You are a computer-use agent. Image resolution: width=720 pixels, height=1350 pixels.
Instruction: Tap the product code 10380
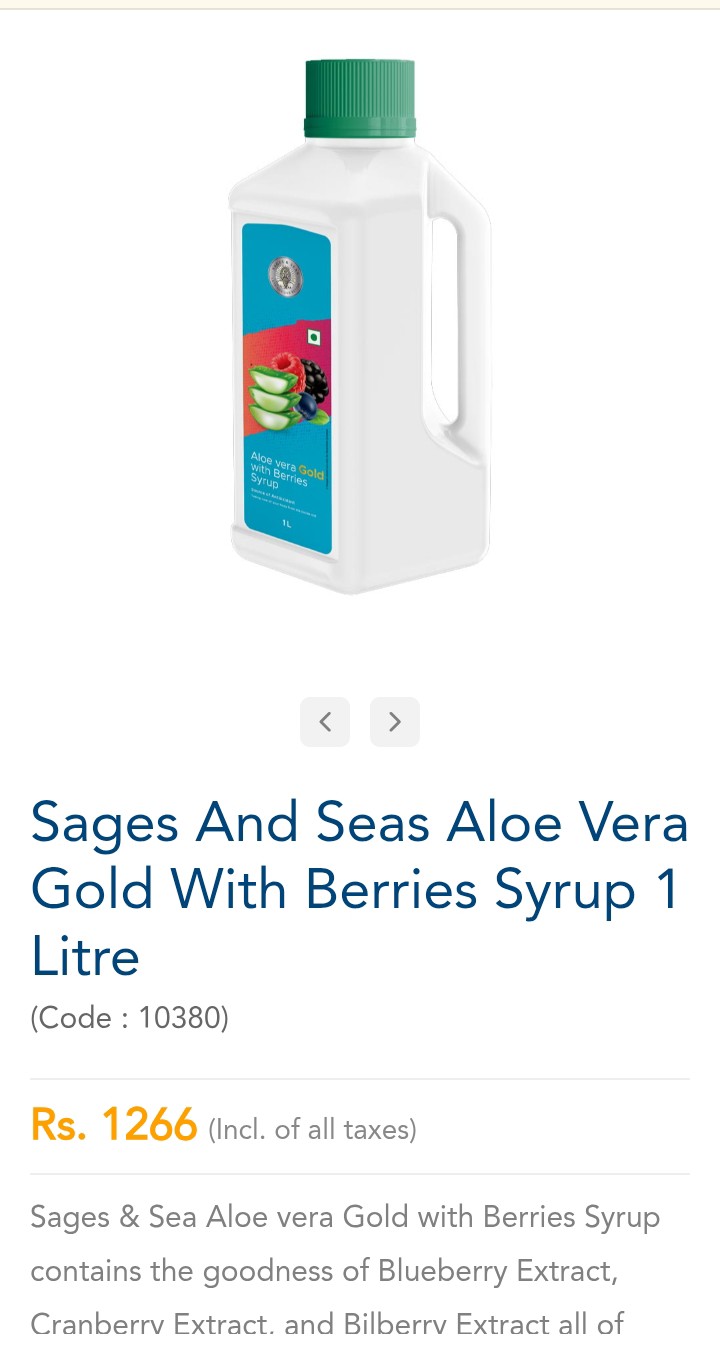click(x=130, y=1018)
